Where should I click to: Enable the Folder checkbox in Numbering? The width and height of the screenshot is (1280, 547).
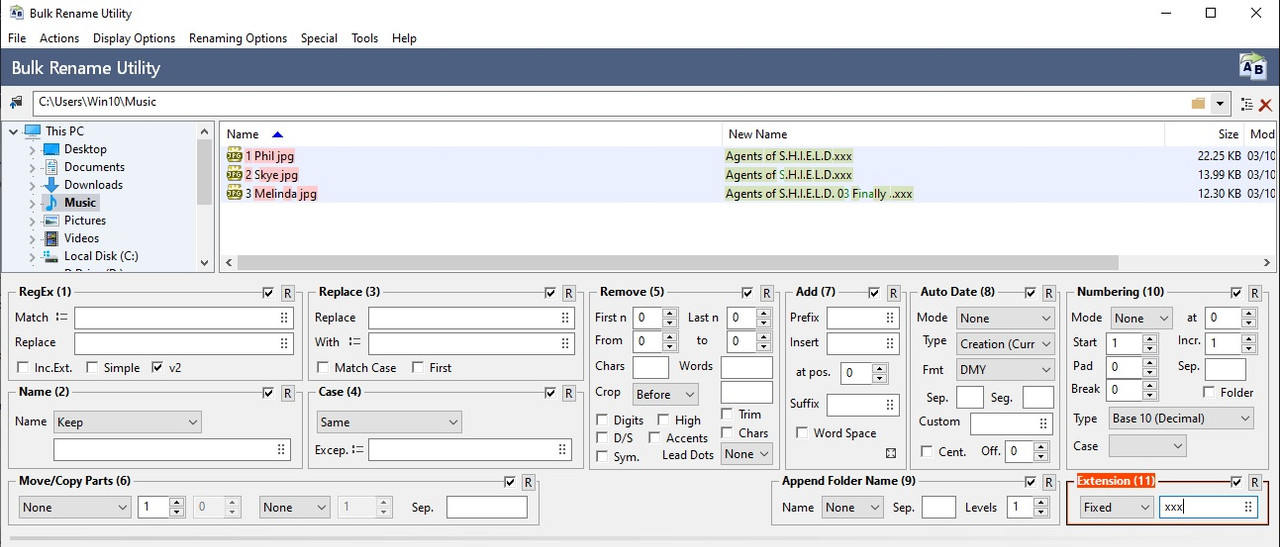click(1209, 392)
